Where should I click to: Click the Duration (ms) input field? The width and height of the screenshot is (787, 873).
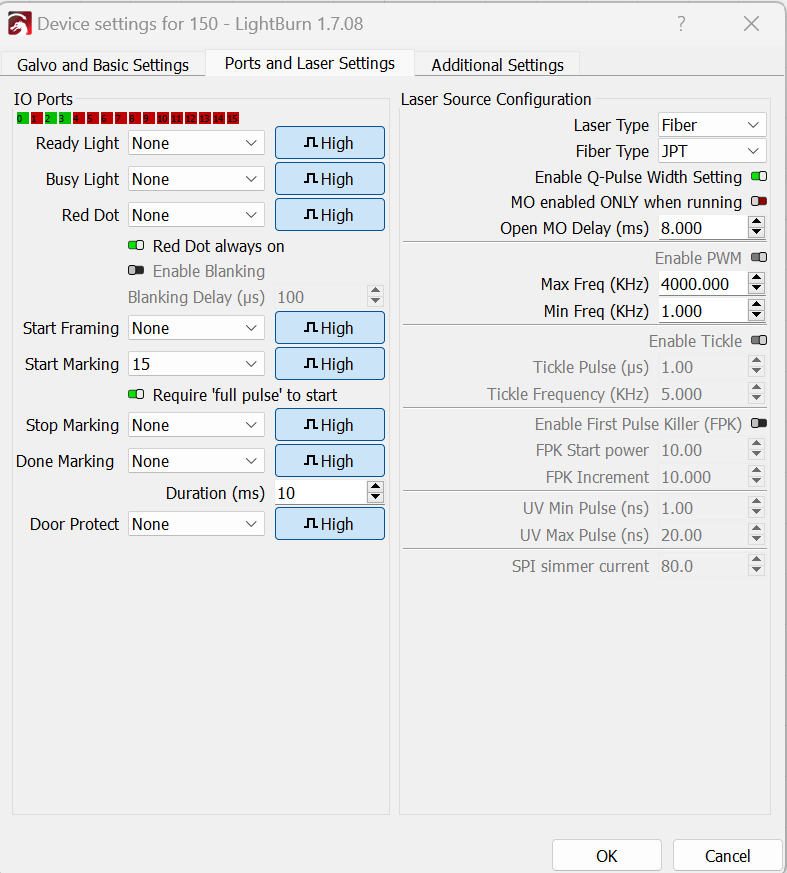tap(321, 493)
